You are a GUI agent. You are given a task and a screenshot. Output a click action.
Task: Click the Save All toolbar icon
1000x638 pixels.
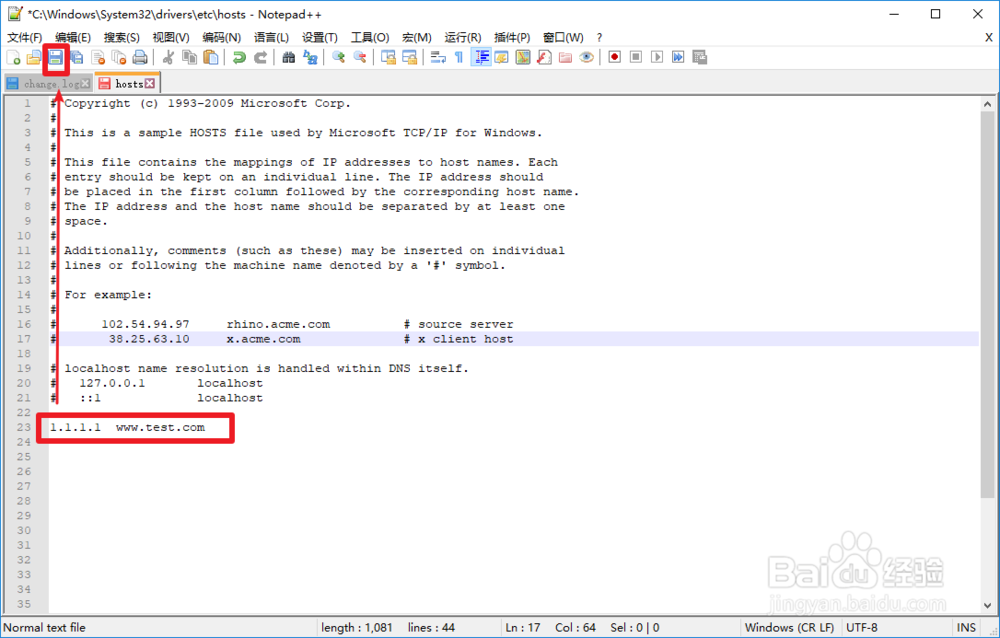77,57
